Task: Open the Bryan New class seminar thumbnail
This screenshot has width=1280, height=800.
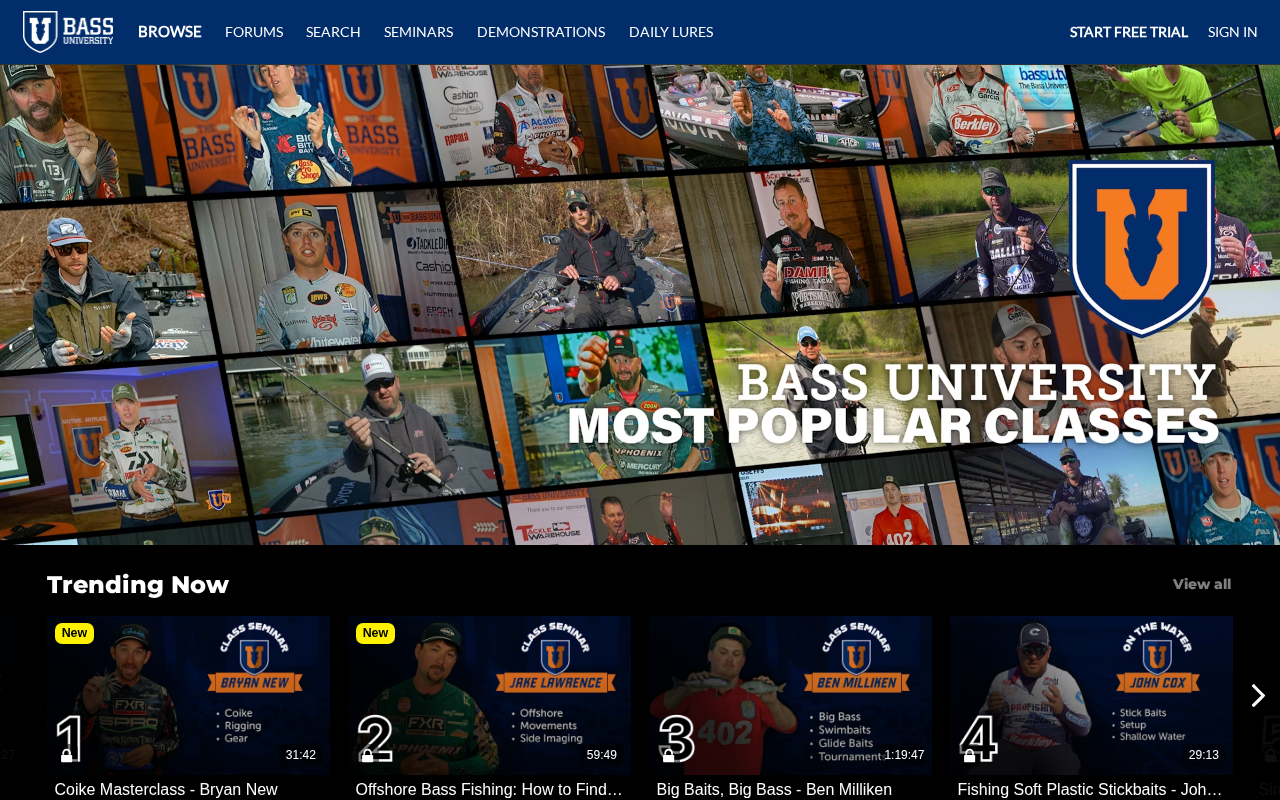Action: coord(188,695)
